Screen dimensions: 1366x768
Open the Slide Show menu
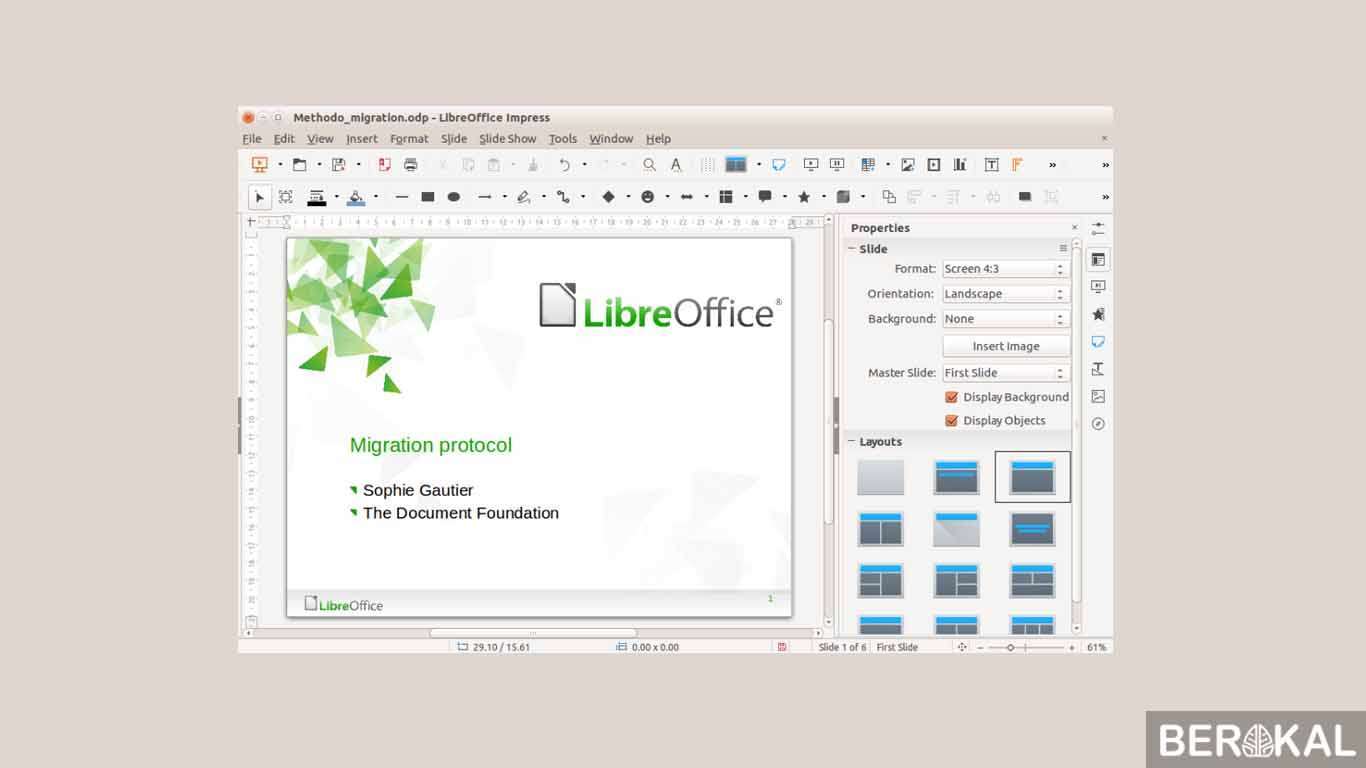click(506, 138)
